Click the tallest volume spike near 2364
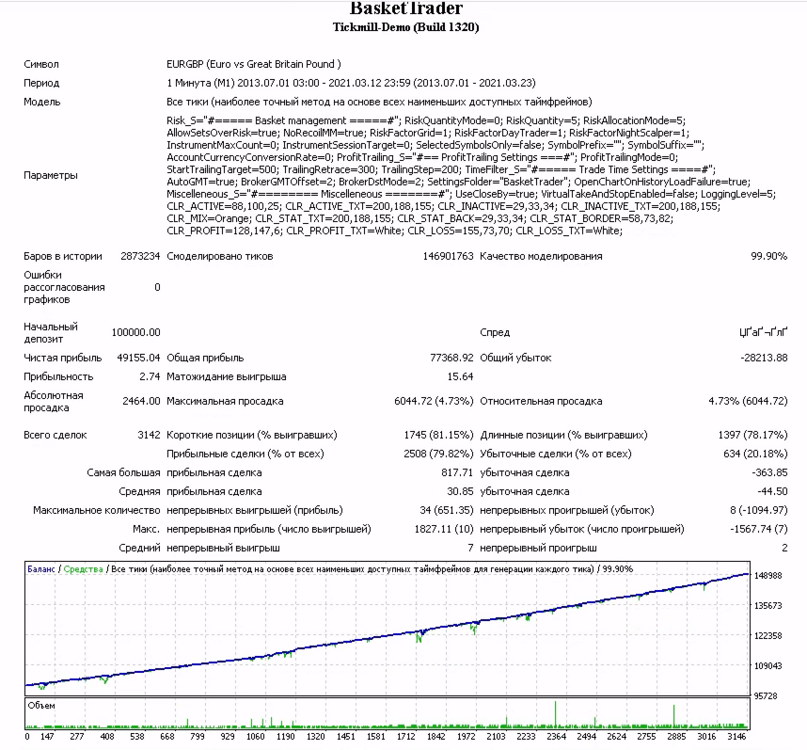Screen dimensions: 807x750 tap(555, 714)
